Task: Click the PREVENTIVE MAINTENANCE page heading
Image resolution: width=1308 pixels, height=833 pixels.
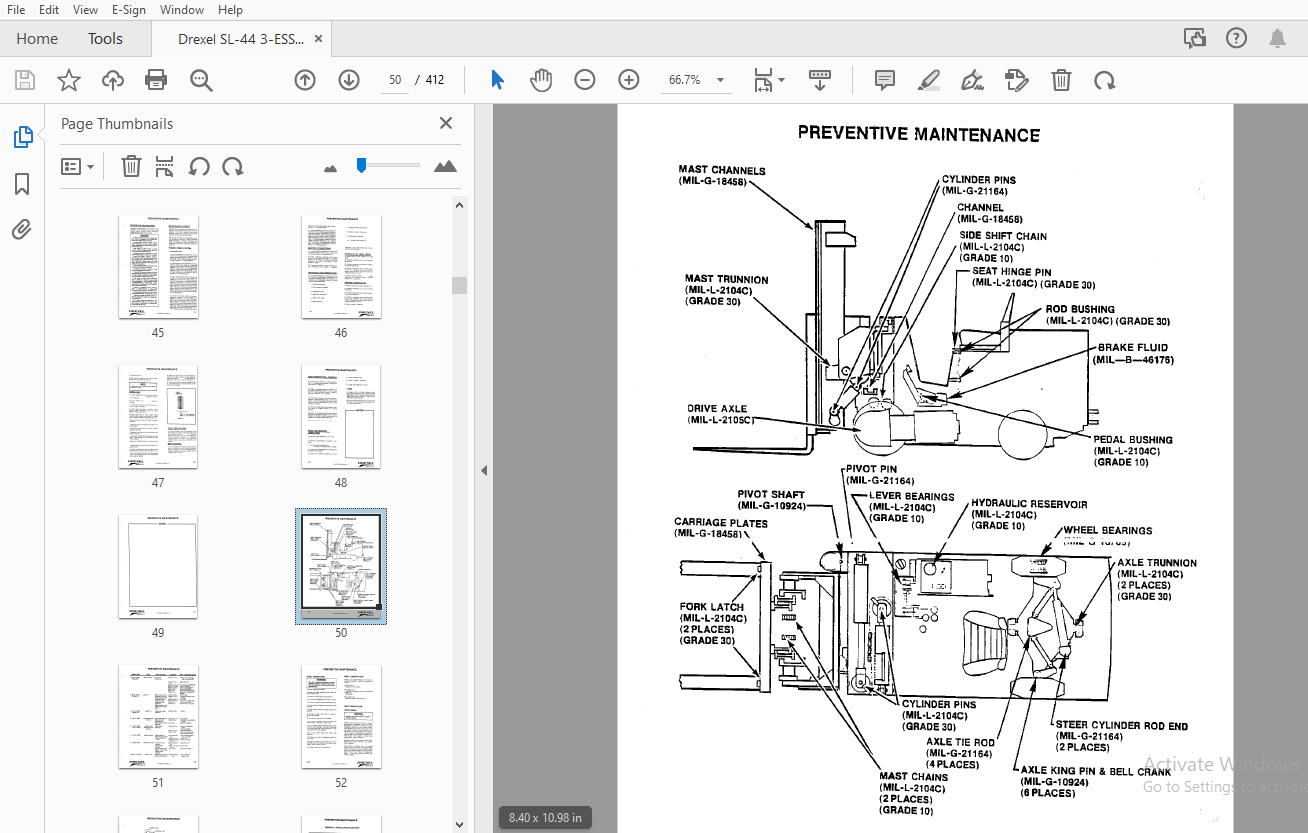Action: (x=918, y=134)
